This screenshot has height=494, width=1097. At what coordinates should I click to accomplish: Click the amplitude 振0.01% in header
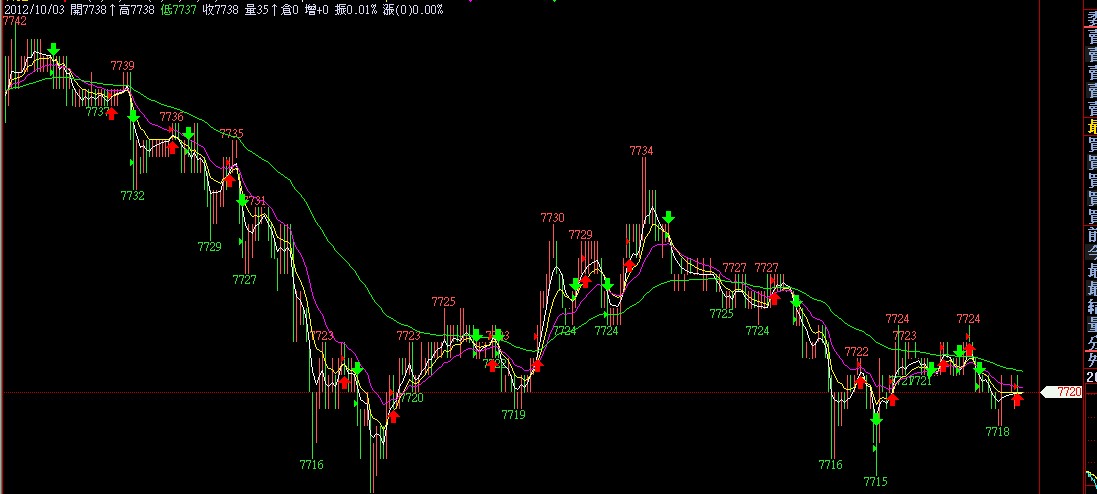(356, 10)
